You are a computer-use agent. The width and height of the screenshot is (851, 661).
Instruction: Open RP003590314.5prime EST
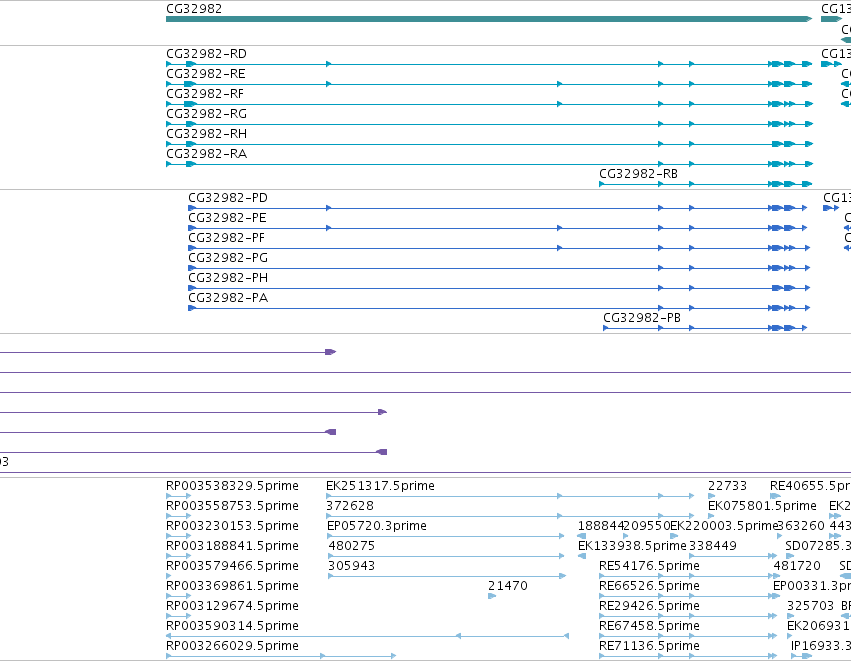(x=232, y=626)
